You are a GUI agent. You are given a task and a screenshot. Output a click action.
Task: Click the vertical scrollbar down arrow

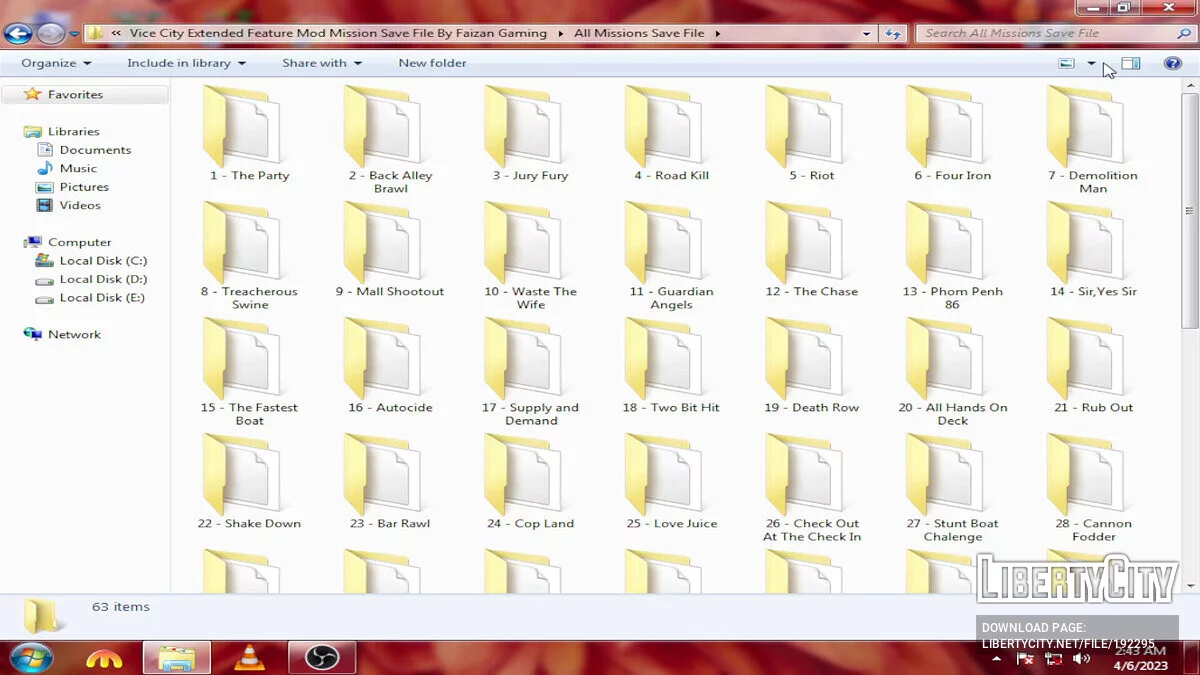pyautogui.click(x=1190, y=585)
